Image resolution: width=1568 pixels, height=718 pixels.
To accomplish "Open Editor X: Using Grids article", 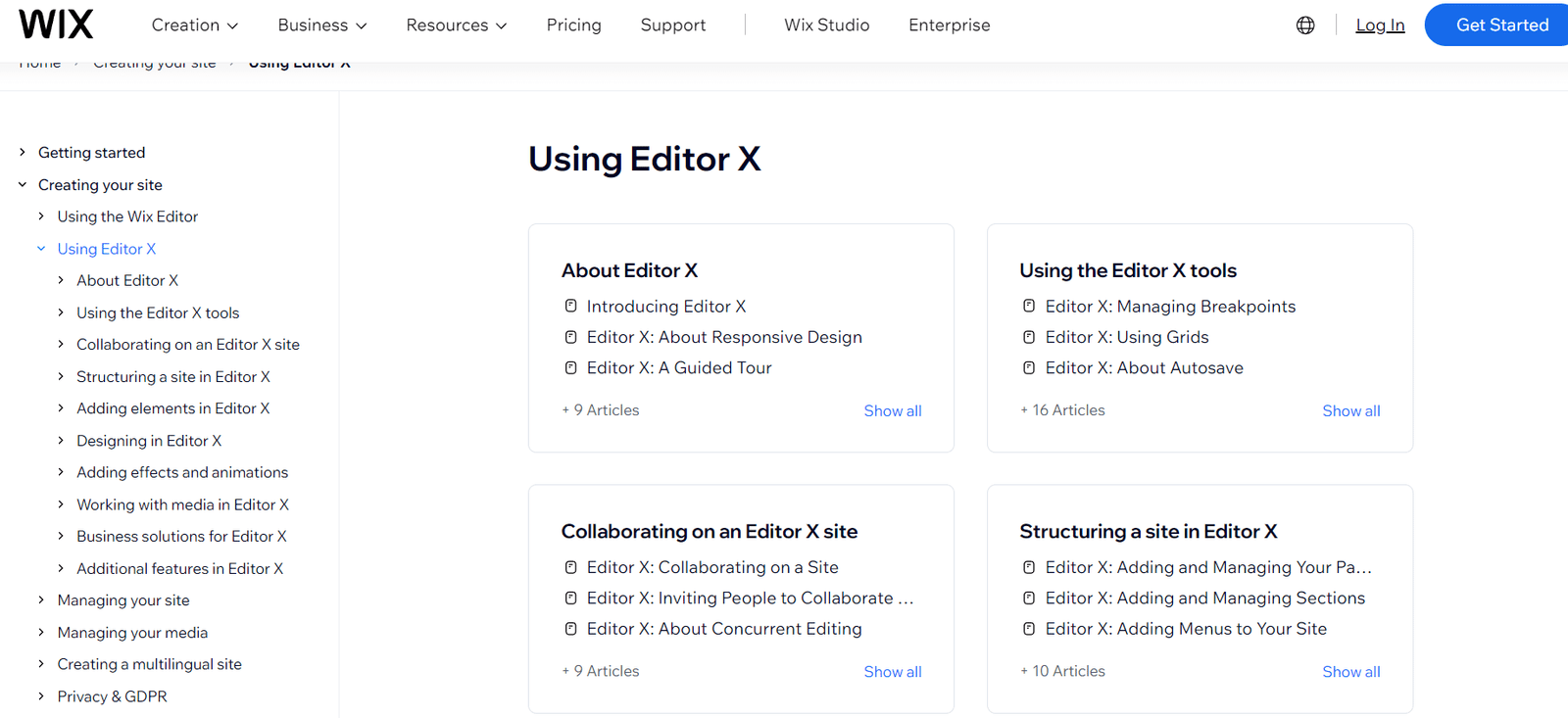I will pyautogui.click(x=1127, y=337).
